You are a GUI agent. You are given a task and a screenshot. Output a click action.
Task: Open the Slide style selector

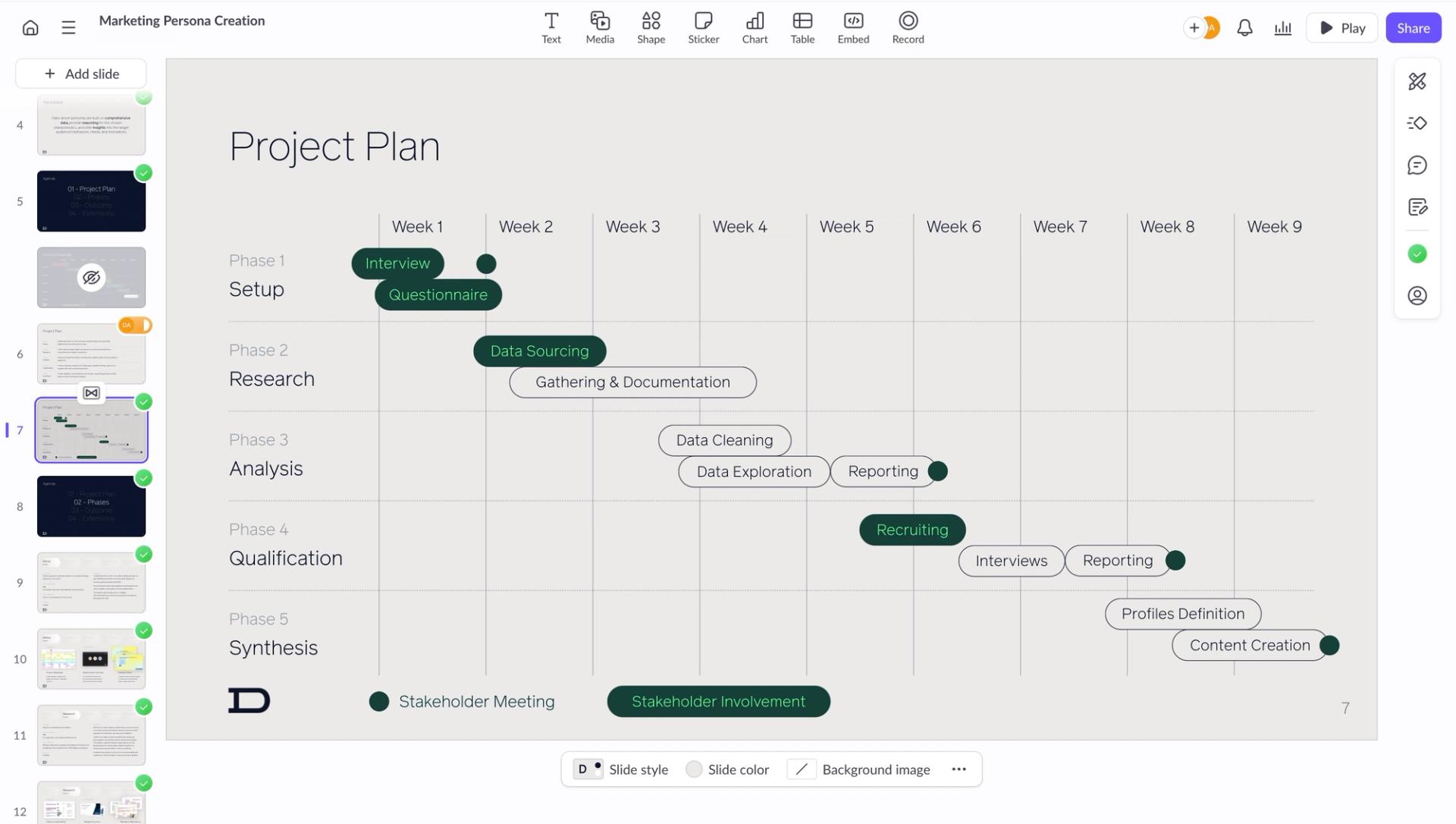pos(622,769)
